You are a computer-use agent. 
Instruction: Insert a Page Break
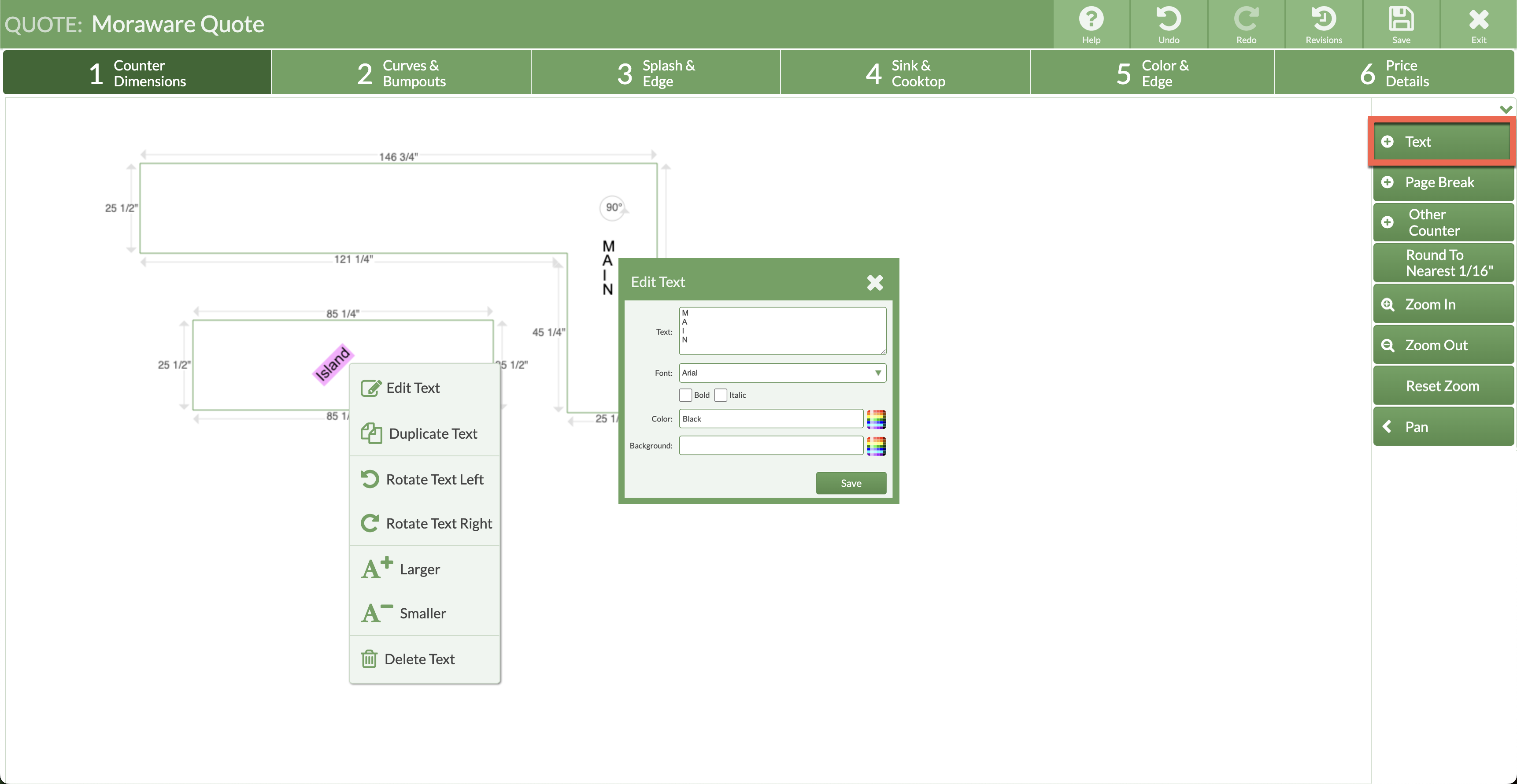(x=1441, y=183)
